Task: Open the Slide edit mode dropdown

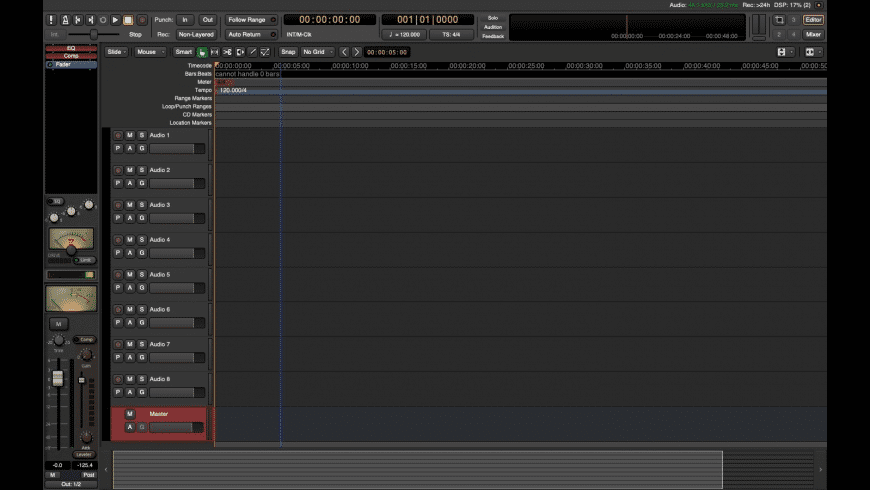Action: click(x=117, y=52)
